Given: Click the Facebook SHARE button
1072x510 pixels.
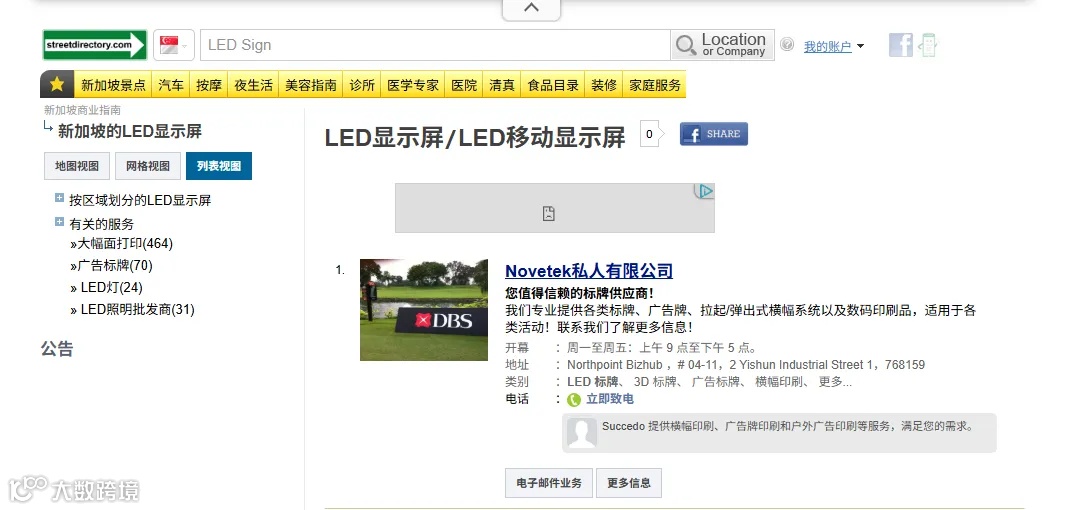Looking at the screenshot, I should tap(714, 134).
